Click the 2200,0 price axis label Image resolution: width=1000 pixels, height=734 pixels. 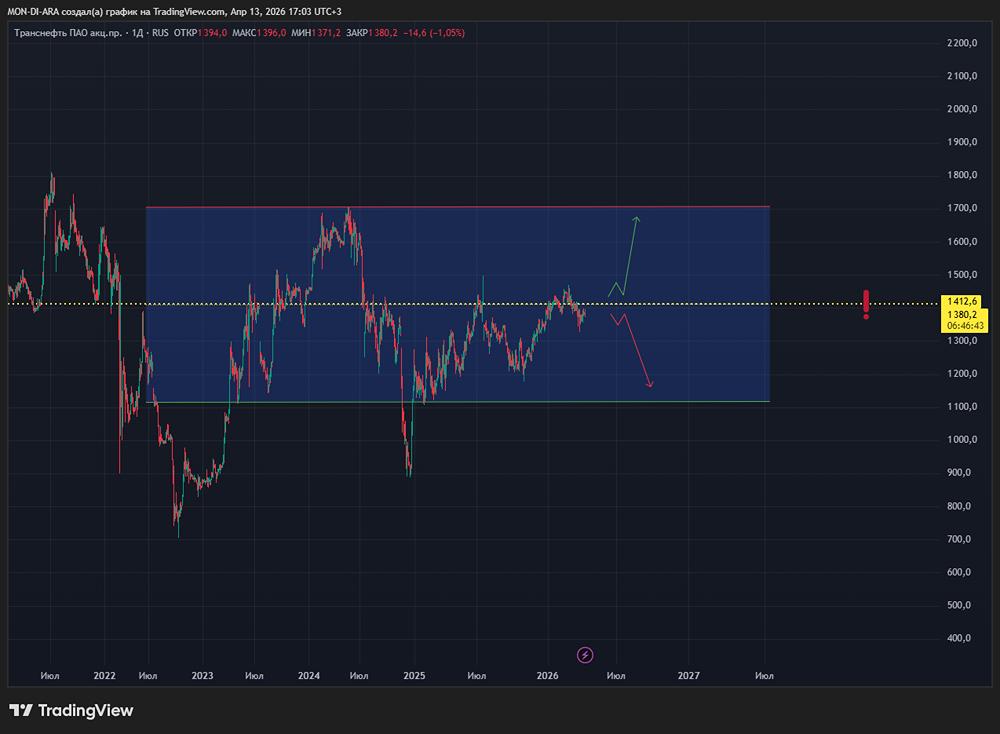[962, 43]
